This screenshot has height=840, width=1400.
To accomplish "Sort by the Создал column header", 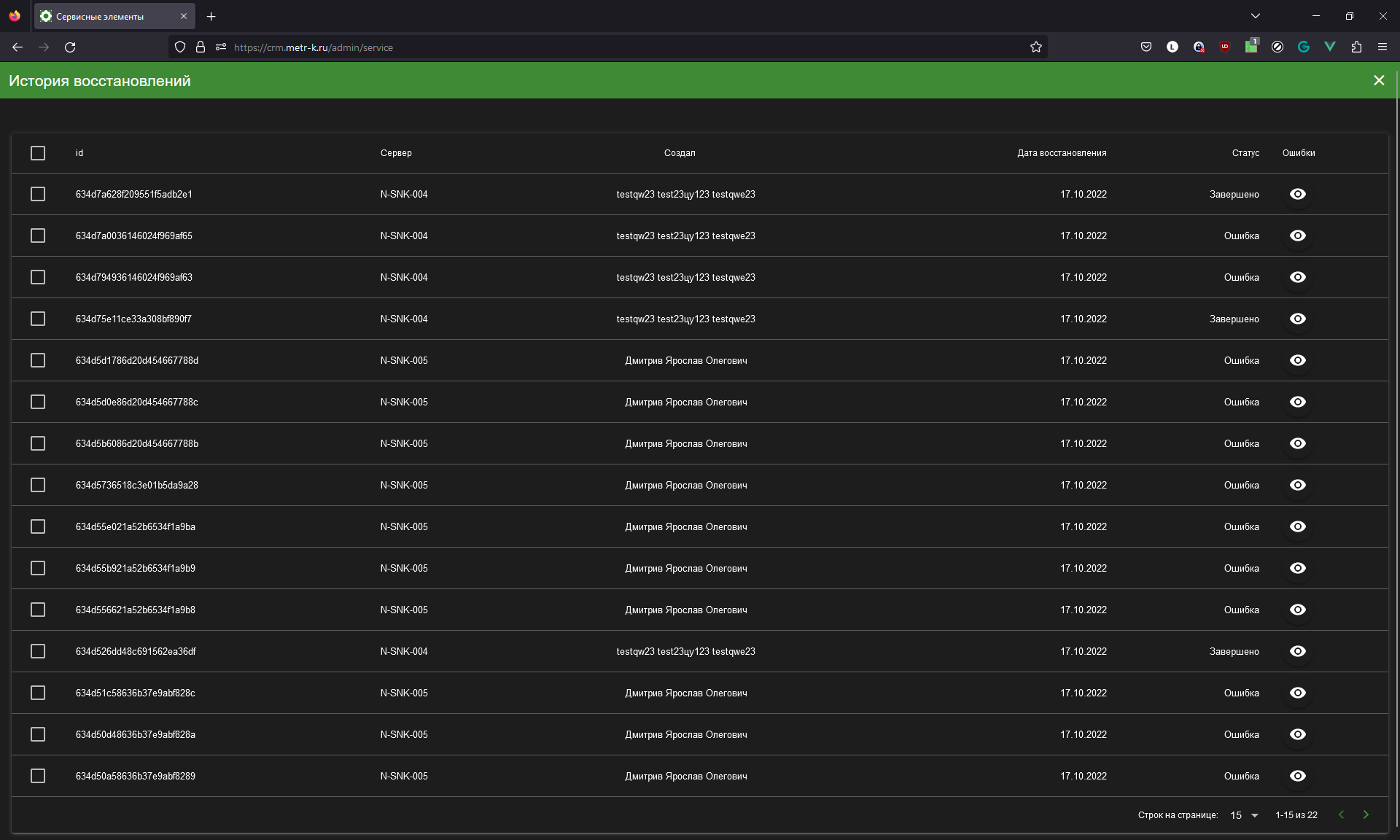I will 680,153.
